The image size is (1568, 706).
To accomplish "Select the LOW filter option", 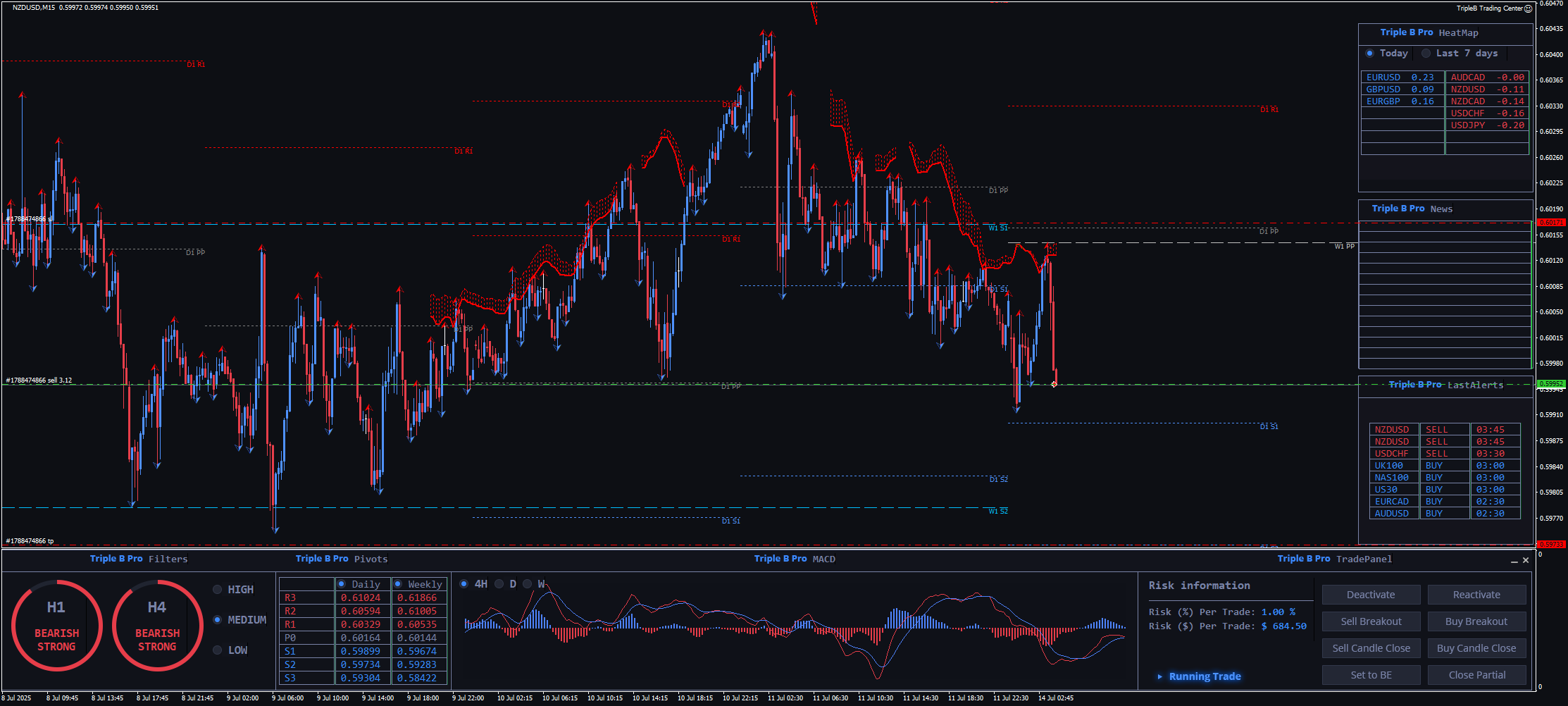I will point(218,650).
